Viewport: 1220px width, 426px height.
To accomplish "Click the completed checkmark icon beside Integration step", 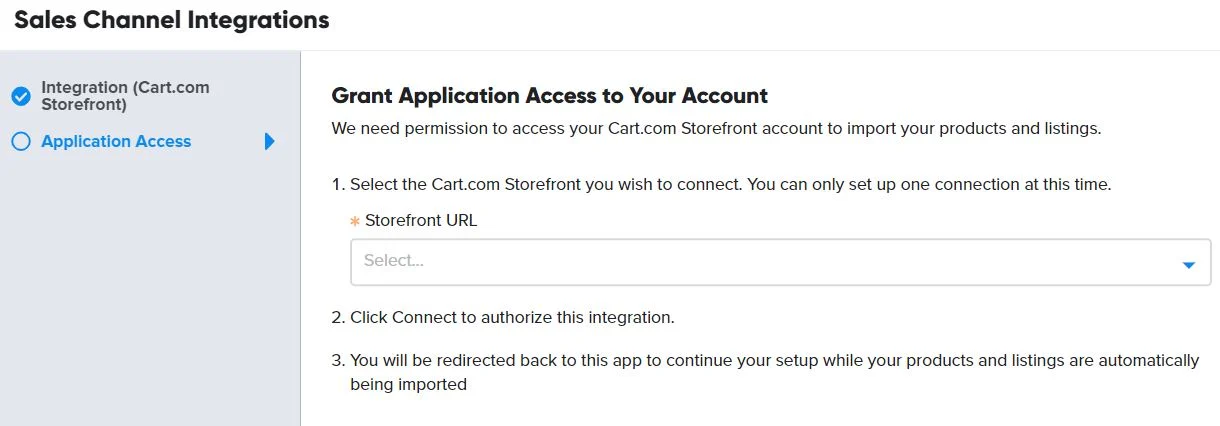I will point(21,96).
